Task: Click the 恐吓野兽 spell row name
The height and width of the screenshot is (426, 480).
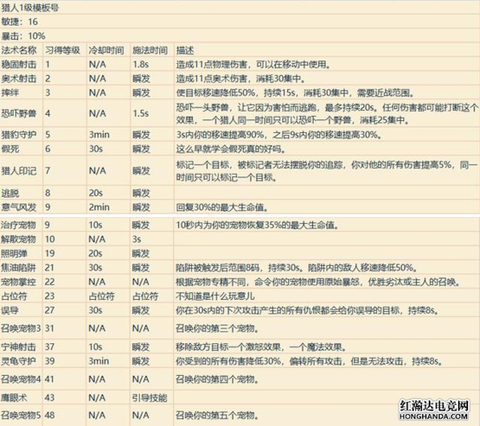Action: 19,113
